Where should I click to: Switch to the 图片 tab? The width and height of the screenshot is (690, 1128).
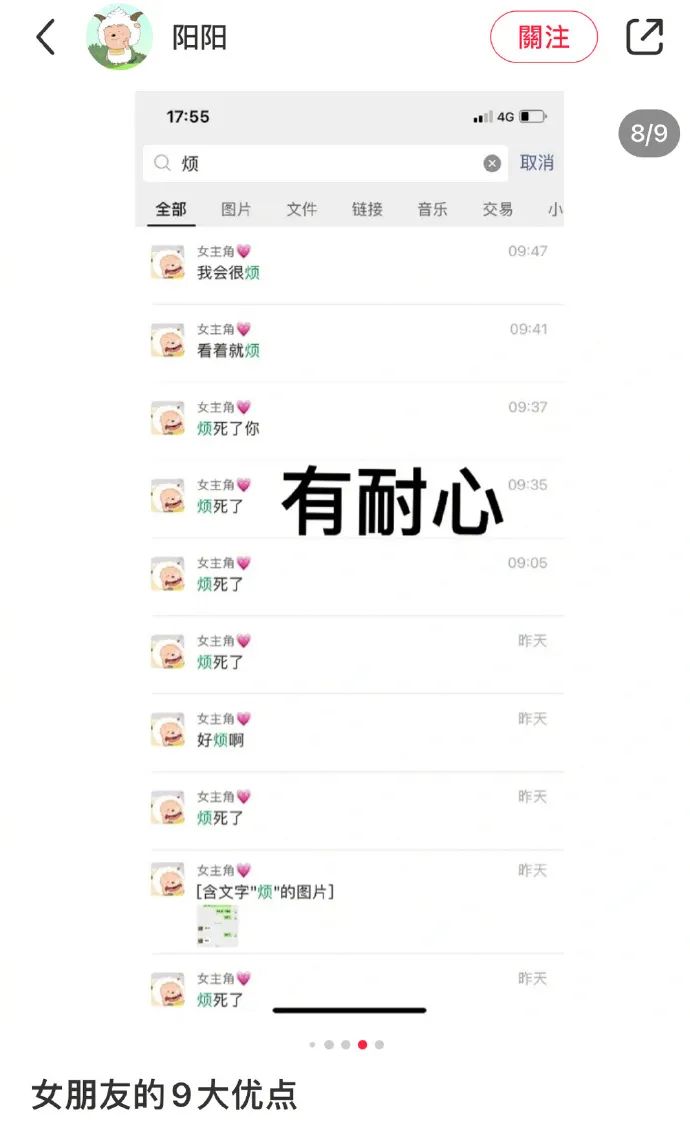[x=236, y=209]
